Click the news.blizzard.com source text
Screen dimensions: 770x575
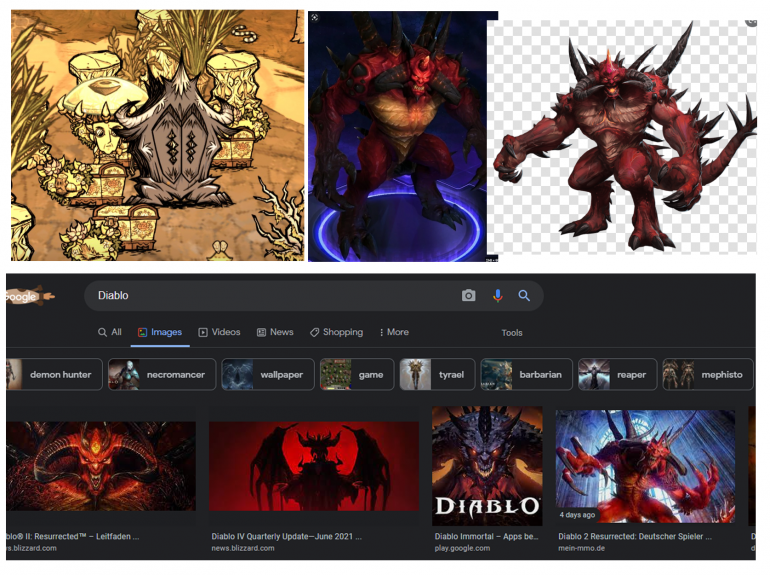[243, 548]
